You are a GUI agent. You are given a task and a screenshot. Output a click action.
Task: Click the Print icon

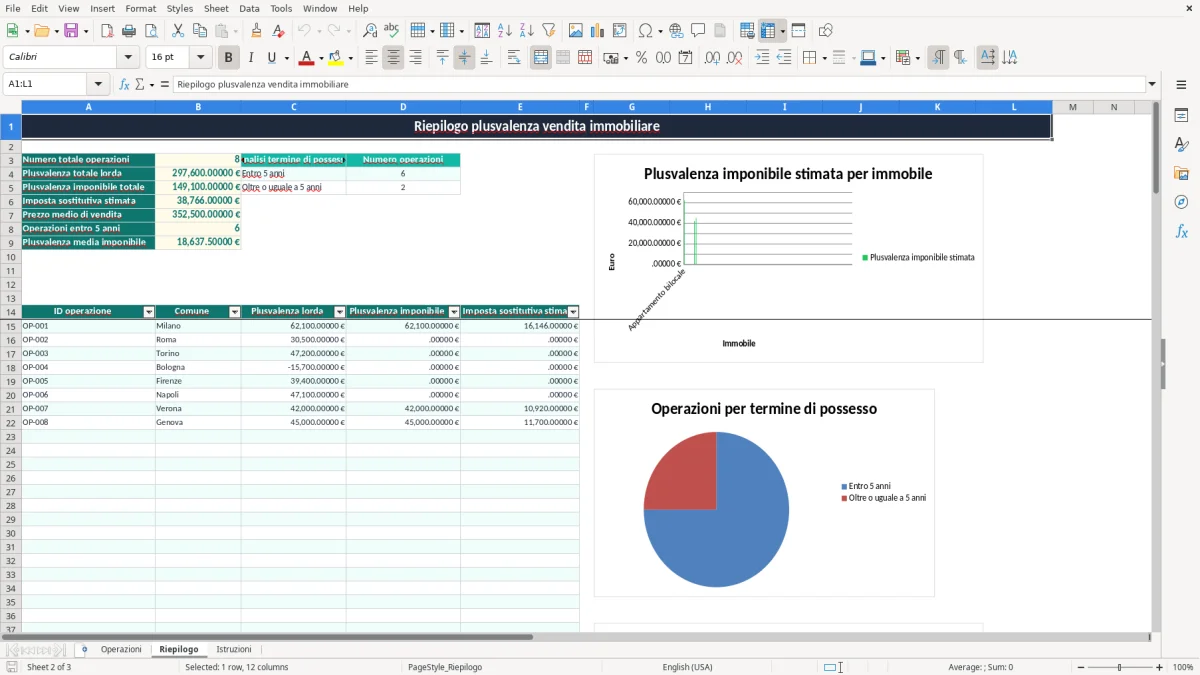[129, 31]
